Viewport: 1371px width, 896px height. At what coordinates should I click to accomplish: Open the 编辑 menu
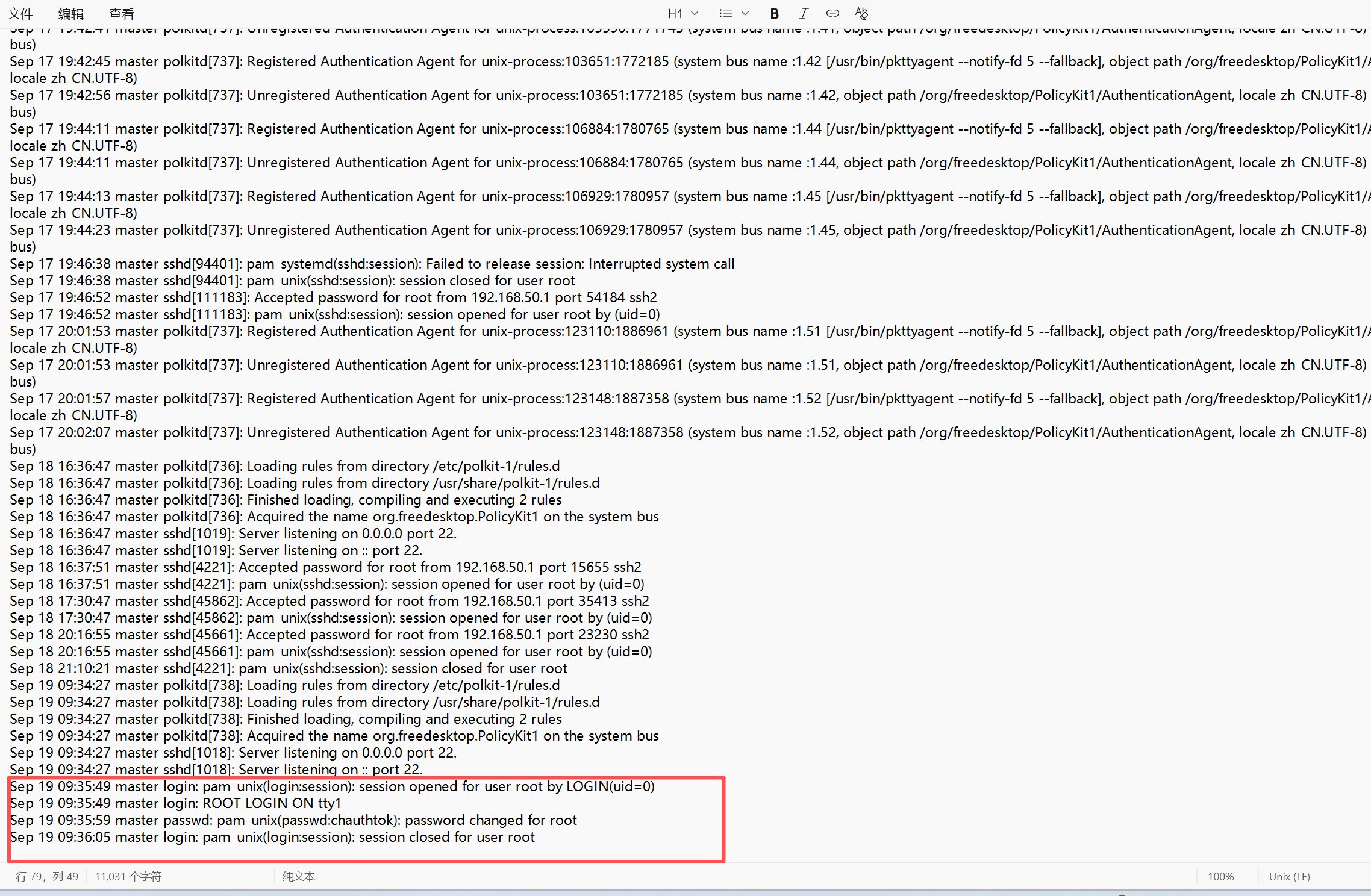pyautogui.click(x=71, y=14)
